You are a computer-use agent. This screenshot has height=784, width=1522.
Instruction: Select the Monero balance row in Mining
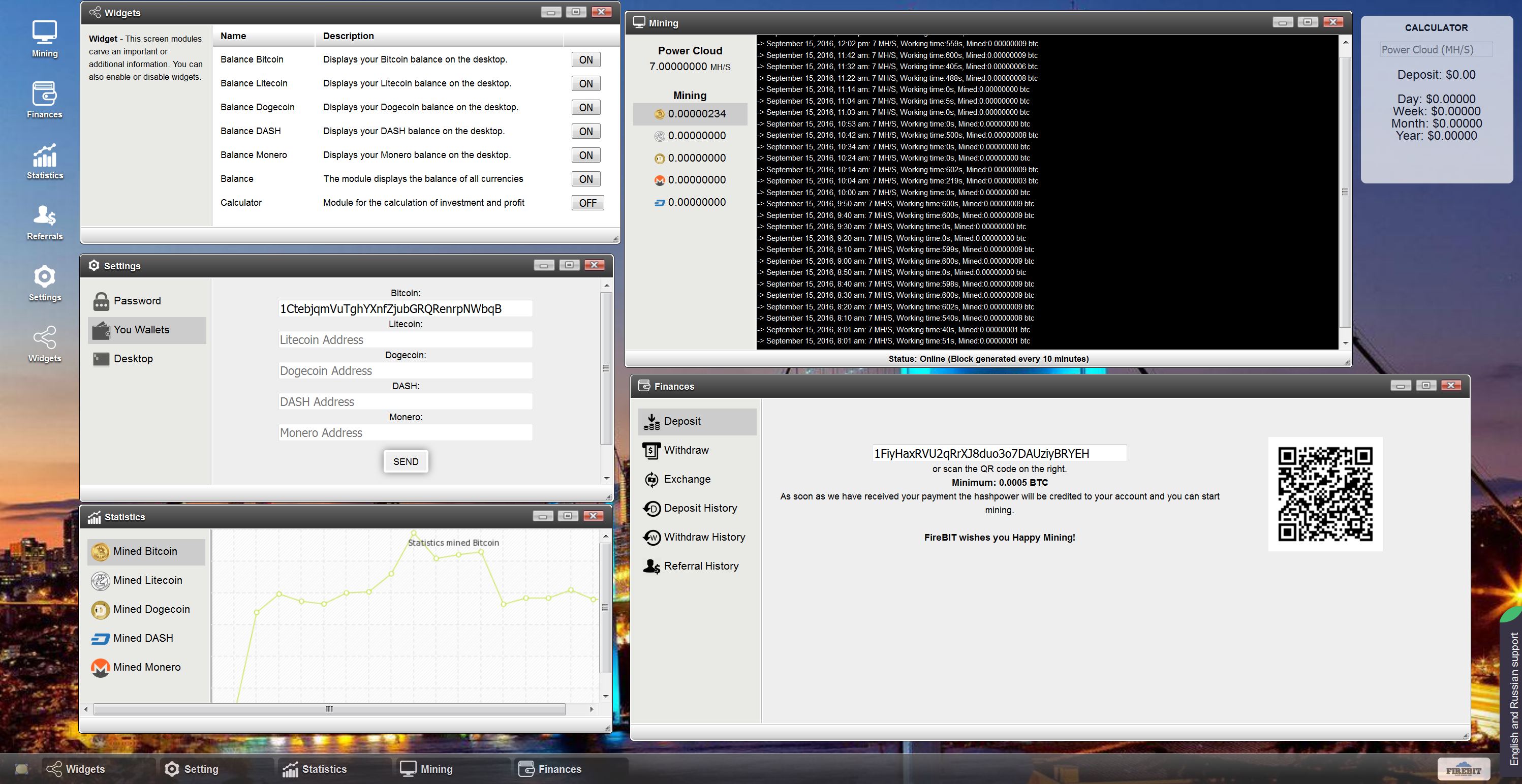(690, 180)
